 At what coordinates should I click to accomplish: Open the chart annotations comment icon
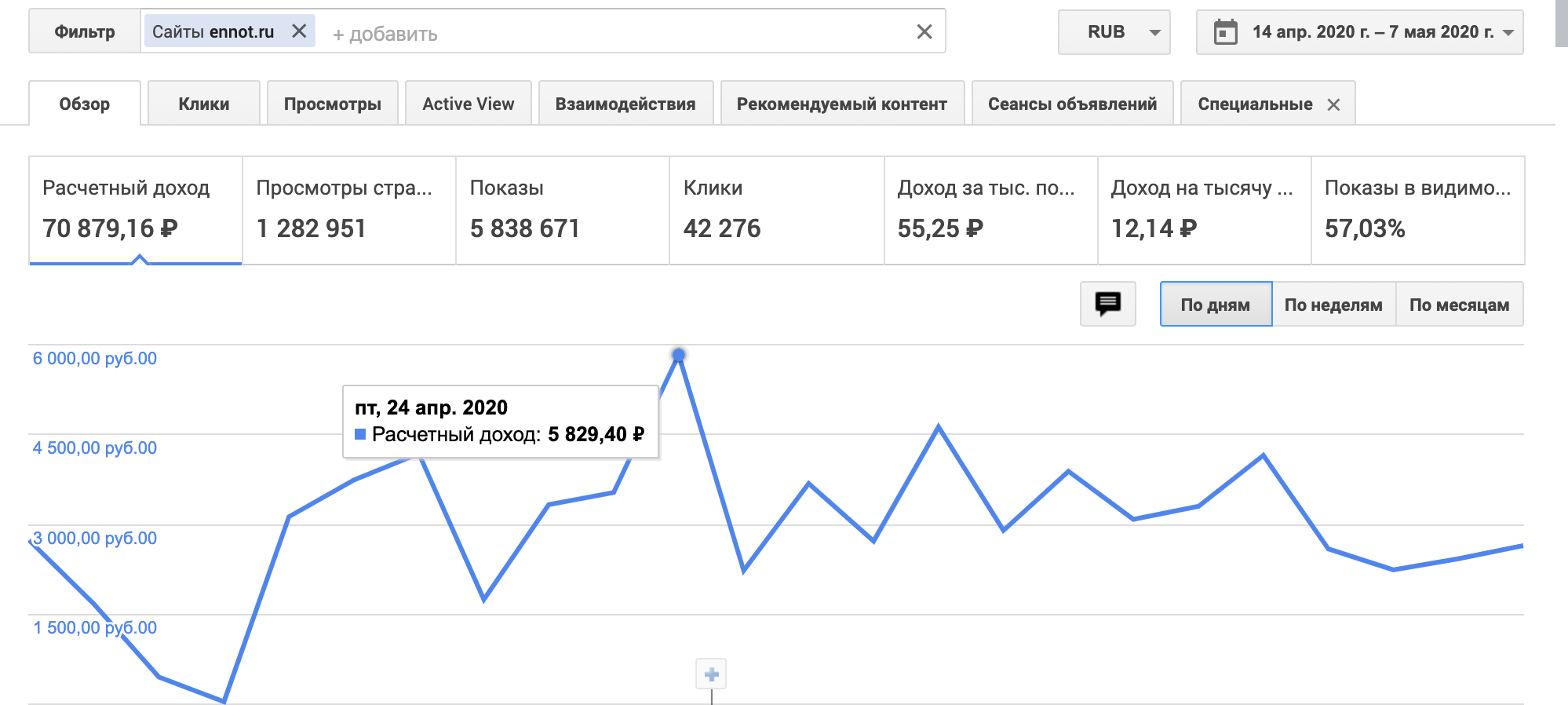(1107, 304)
